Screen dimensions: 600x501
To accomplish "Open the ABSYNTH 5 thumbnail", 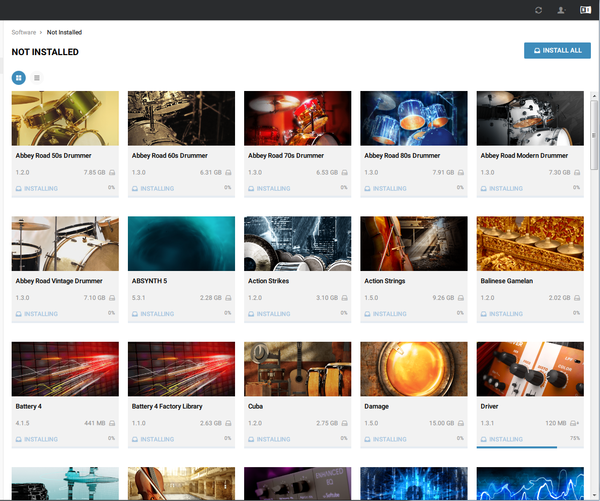I will coord(181,244).
